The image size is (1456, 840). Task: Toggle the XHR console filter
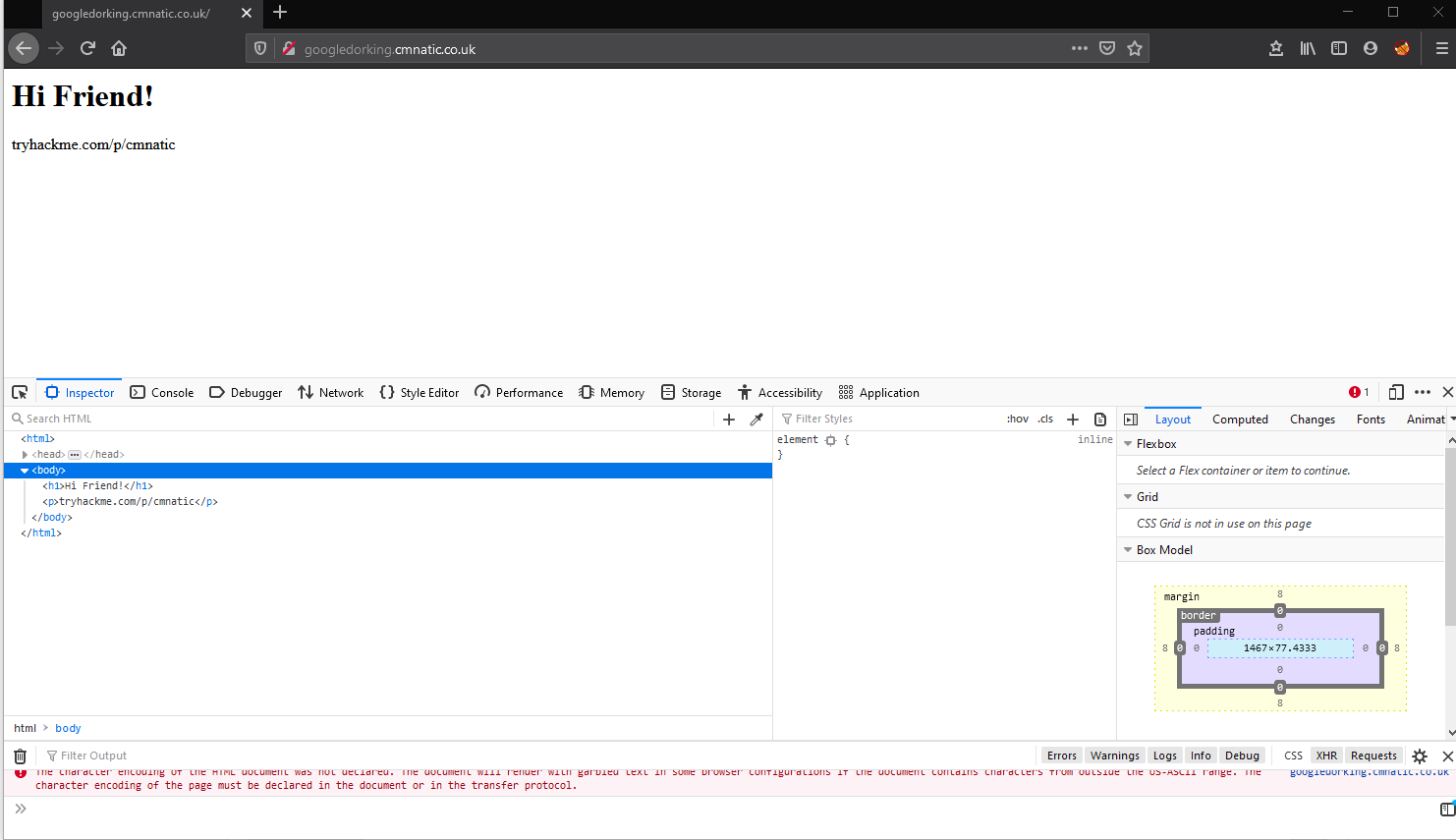coord(1326,756)
